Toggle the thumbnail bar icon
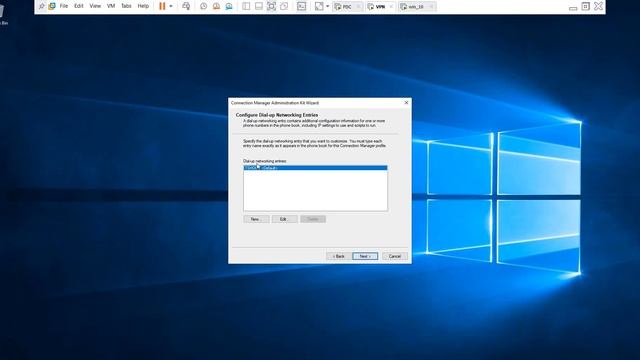 click(x=259, y=6)
